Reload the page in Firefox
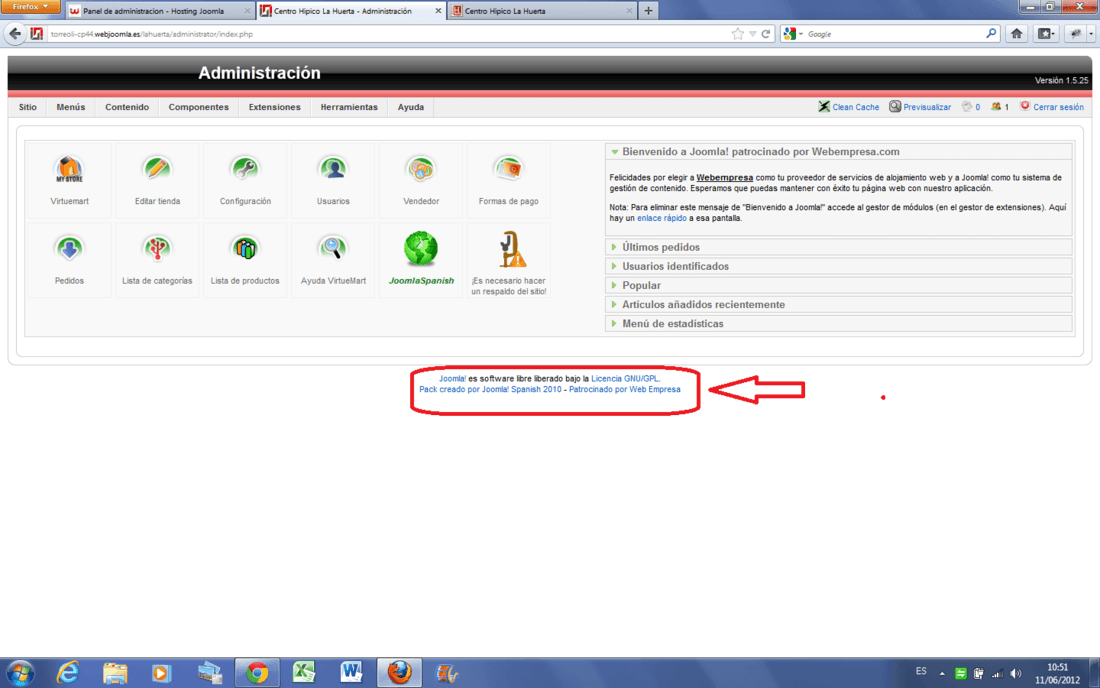The height and width of the screenshot is (688, 1100). [x=766, y=34]
